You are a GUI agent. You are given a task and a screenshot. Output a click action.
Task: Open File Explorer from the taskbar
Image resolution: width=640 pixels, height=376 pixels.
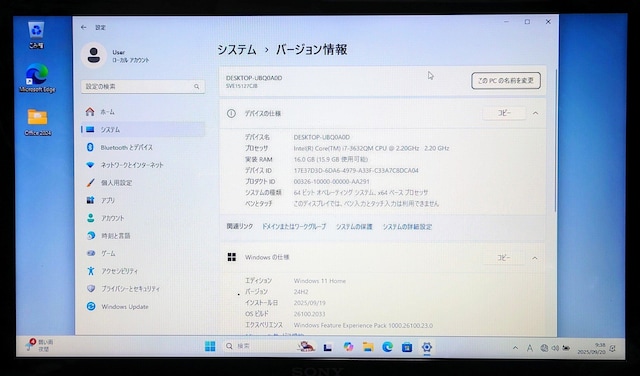tap(368, 347)
